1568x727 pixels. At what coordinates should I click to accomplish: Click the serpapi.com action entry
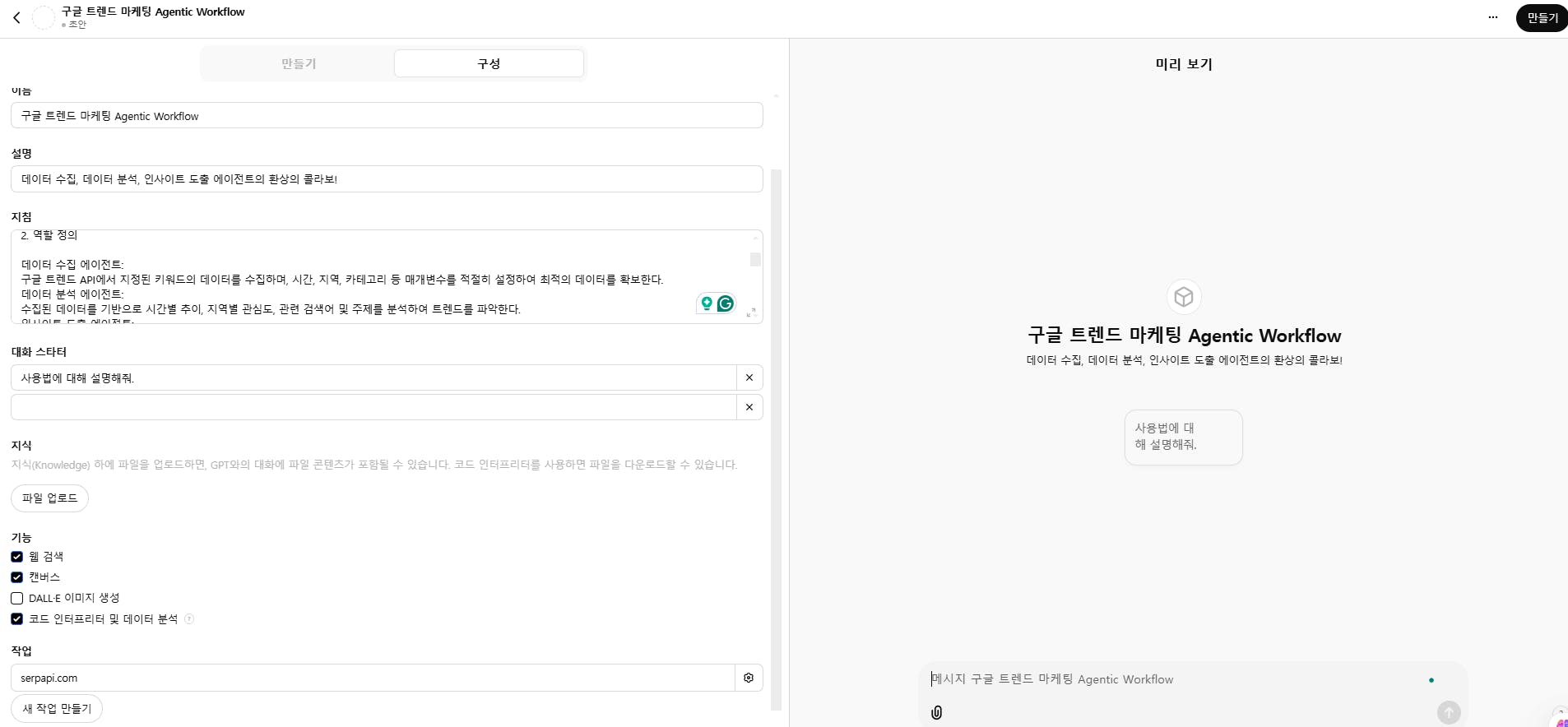tap(373, 678)
